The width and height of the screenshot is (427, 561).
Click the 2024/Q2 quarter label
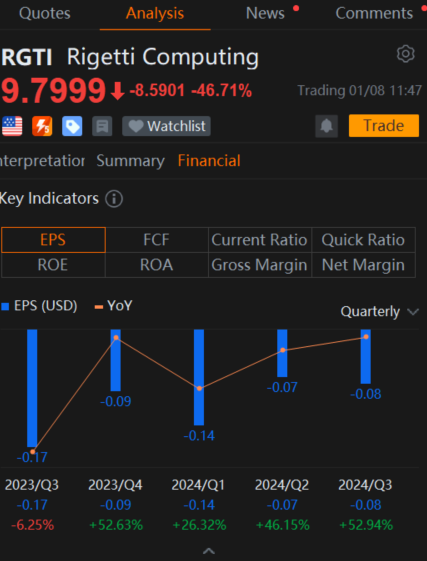click(282, 485)
